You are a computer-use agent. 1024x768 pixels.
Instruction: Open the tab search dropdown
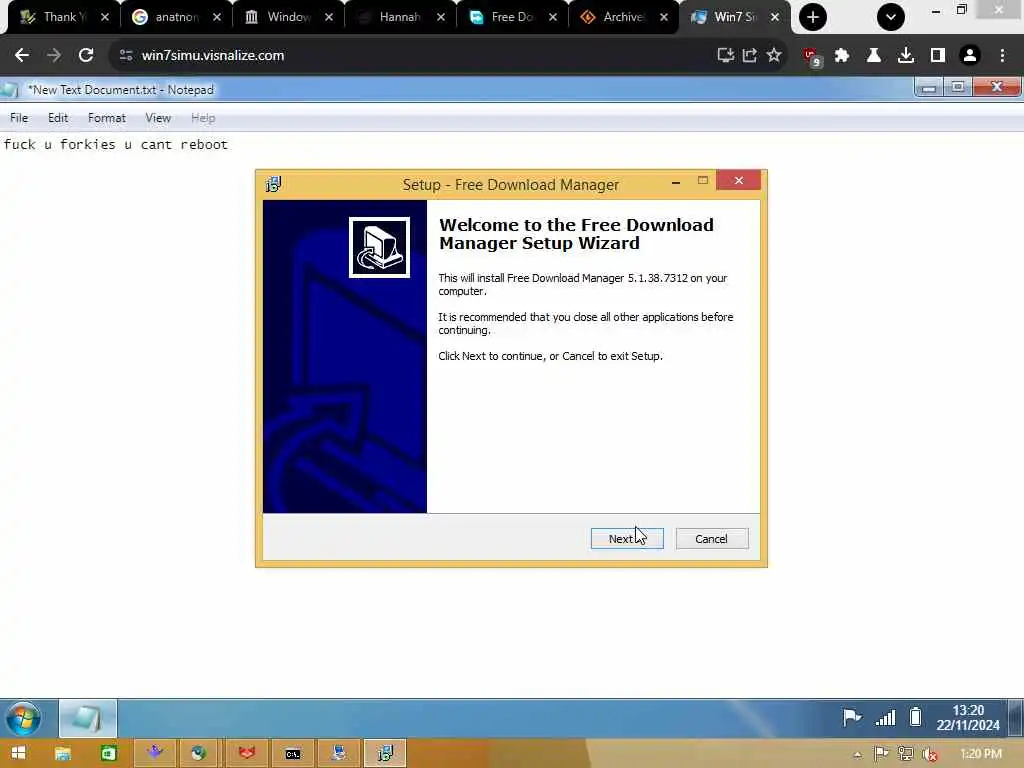point(891,17)
